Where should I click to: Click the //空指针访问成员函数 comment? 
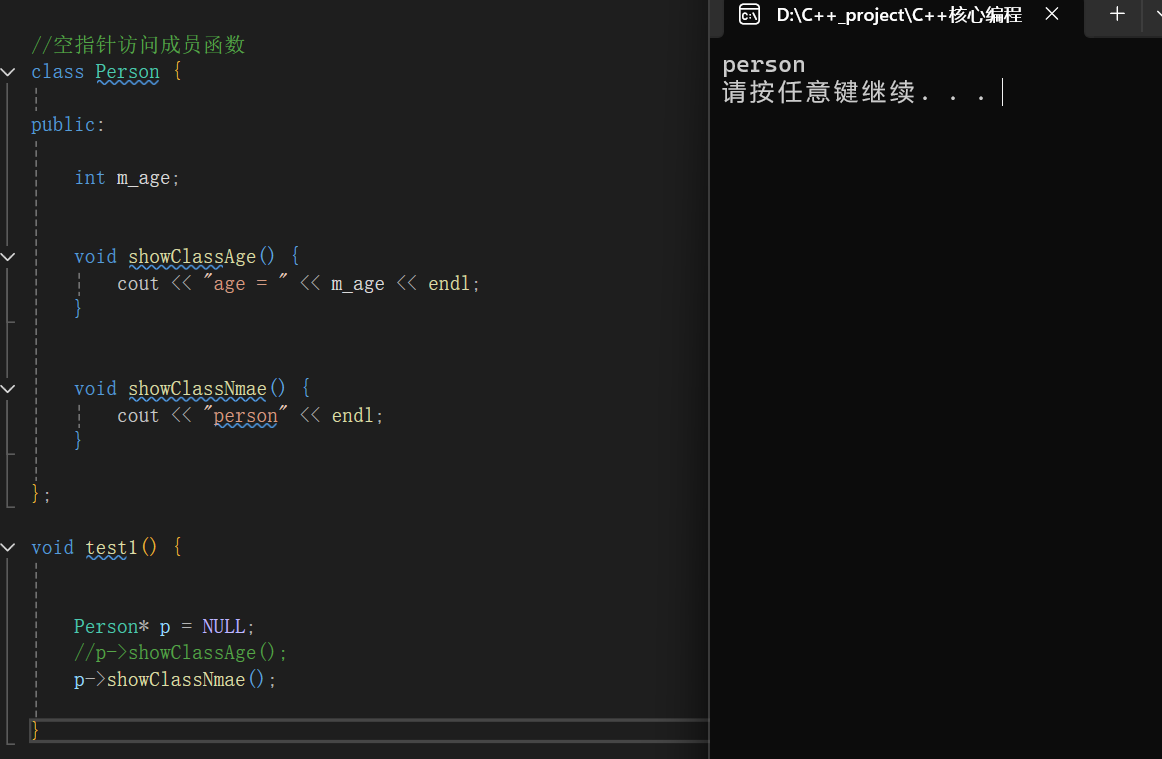(x=138, y=44)
